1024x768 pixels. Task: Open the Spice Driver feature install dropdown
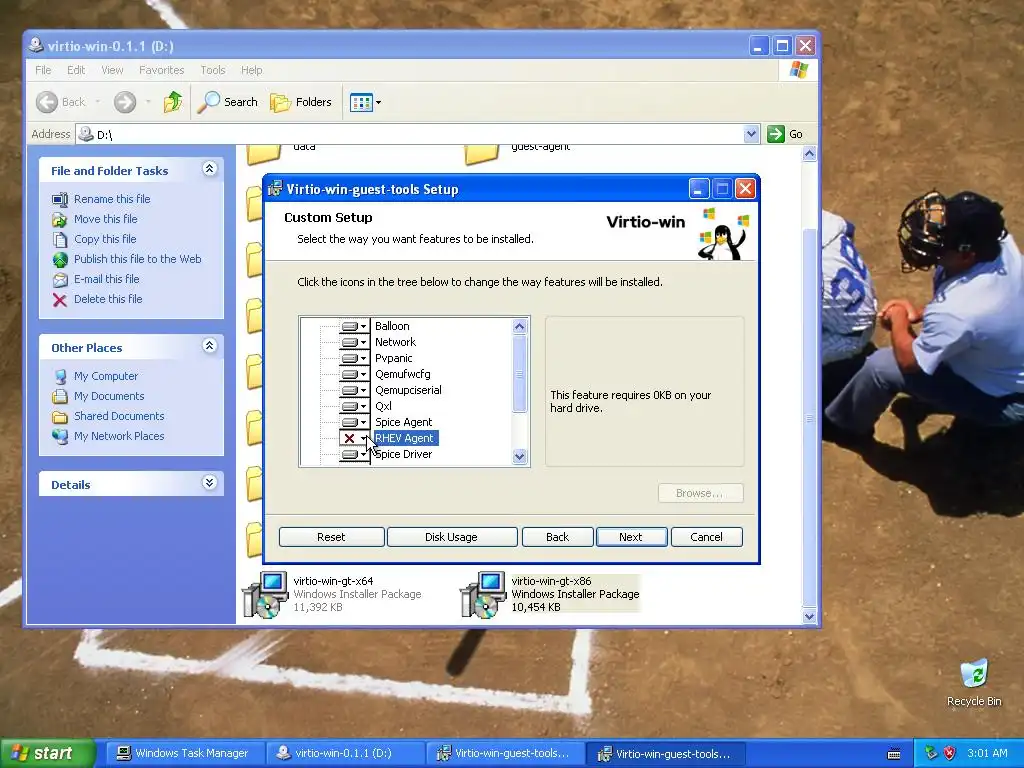(354, 454)
